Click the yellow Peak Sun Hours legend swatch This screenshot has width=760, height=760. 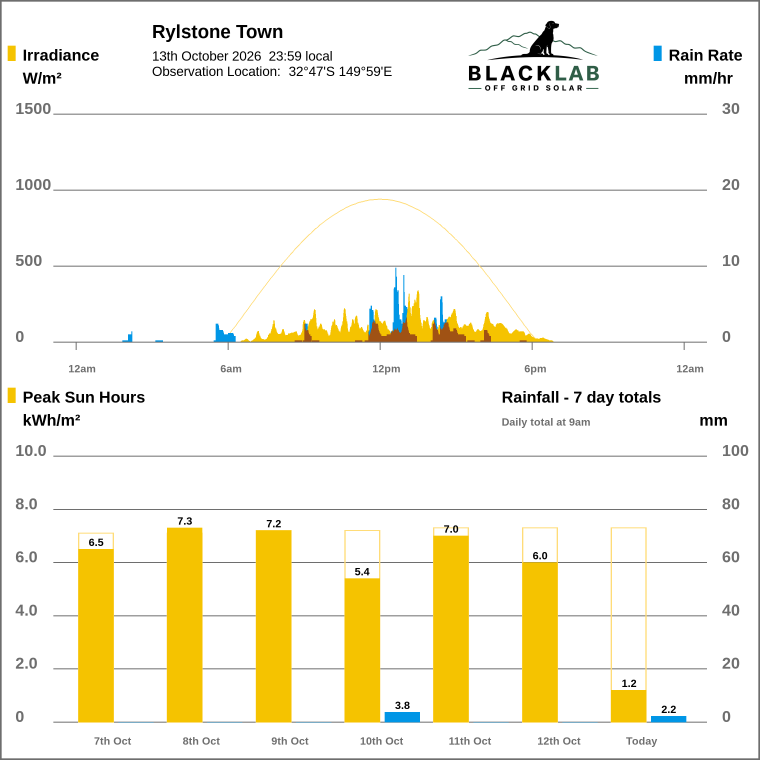click(12, 395)
